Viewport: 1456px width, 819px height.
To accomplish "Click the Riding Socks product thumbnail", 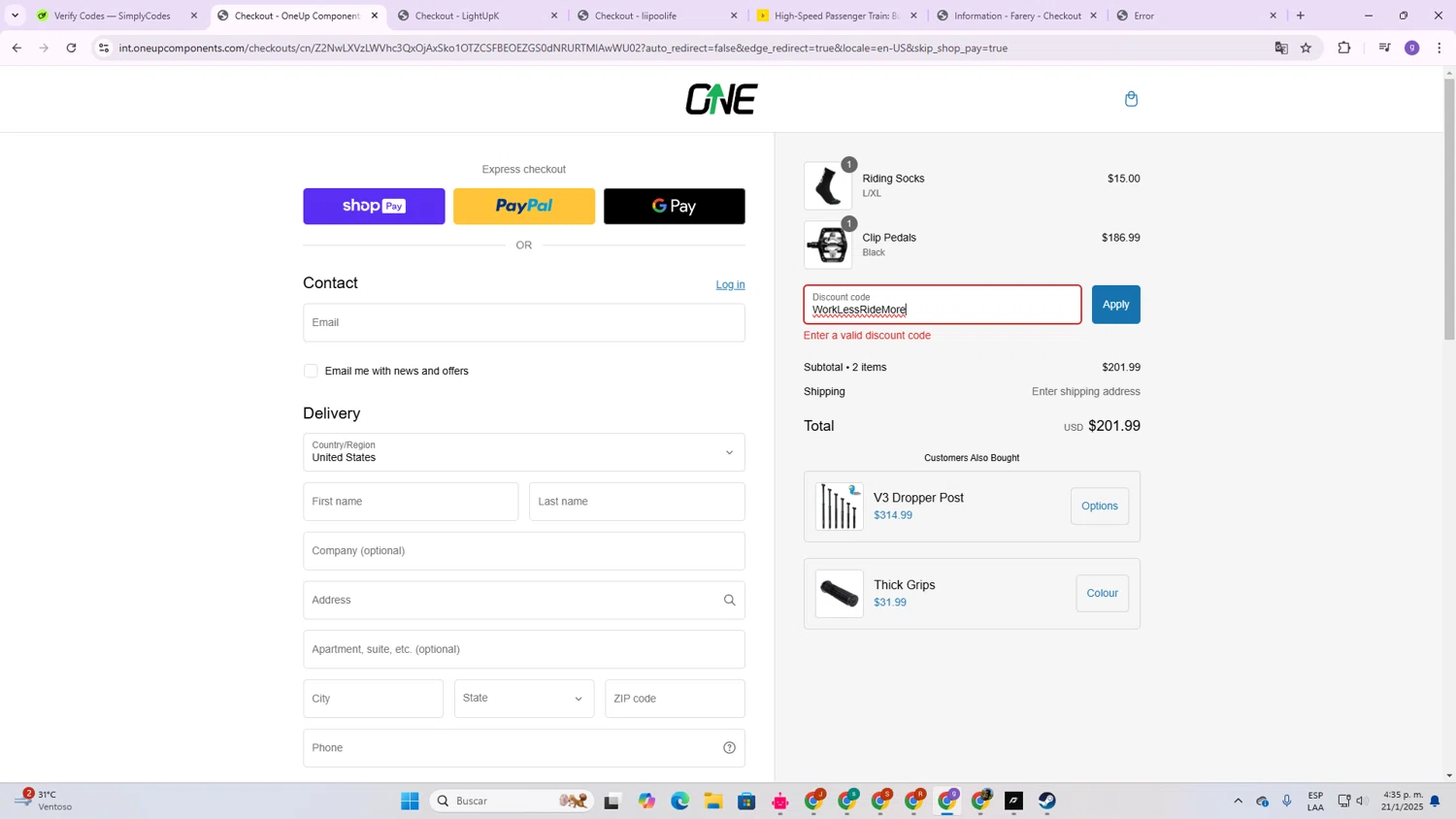I will tap(828, 186).
